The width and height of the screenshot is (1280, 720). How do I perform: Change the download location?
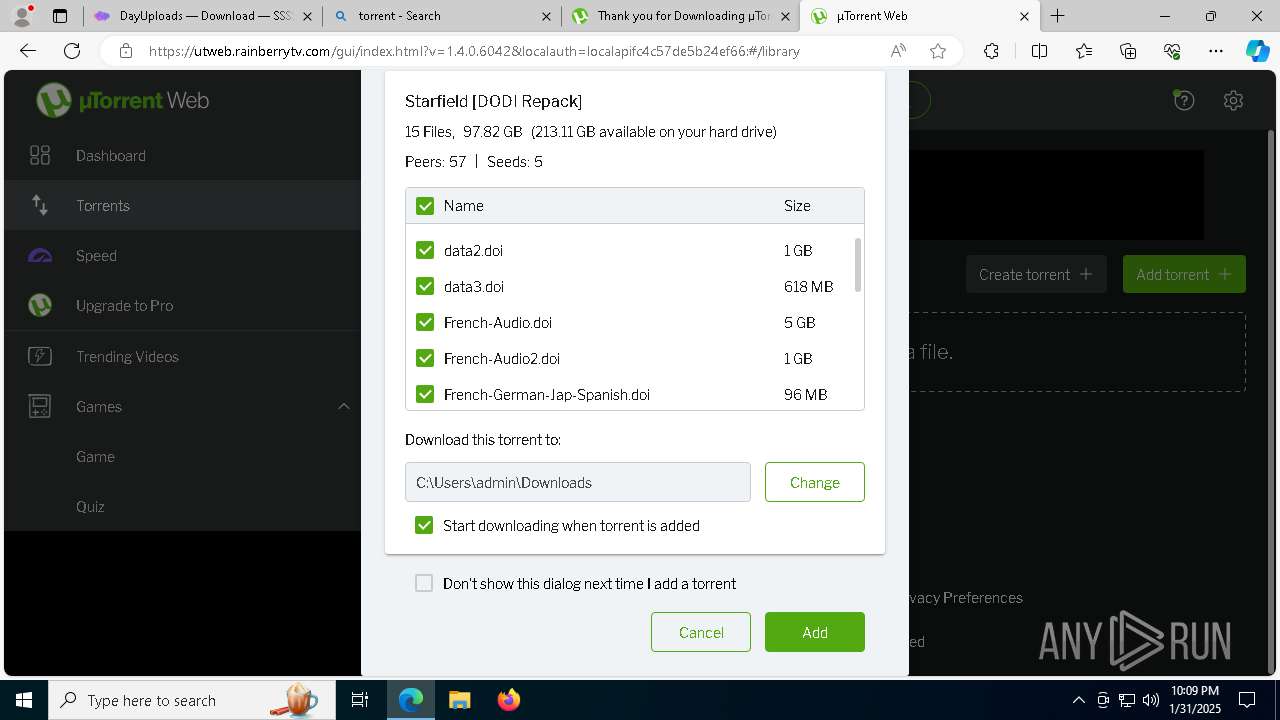click(815, 482)
